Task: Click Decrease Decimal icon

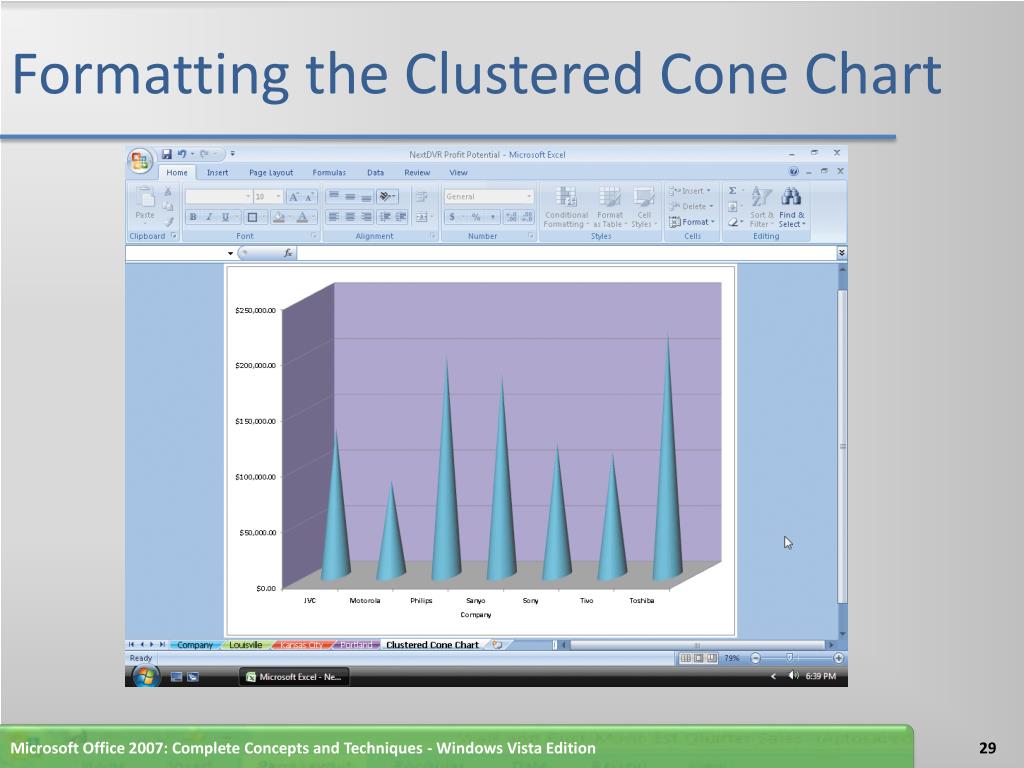Action: (528, 217)
